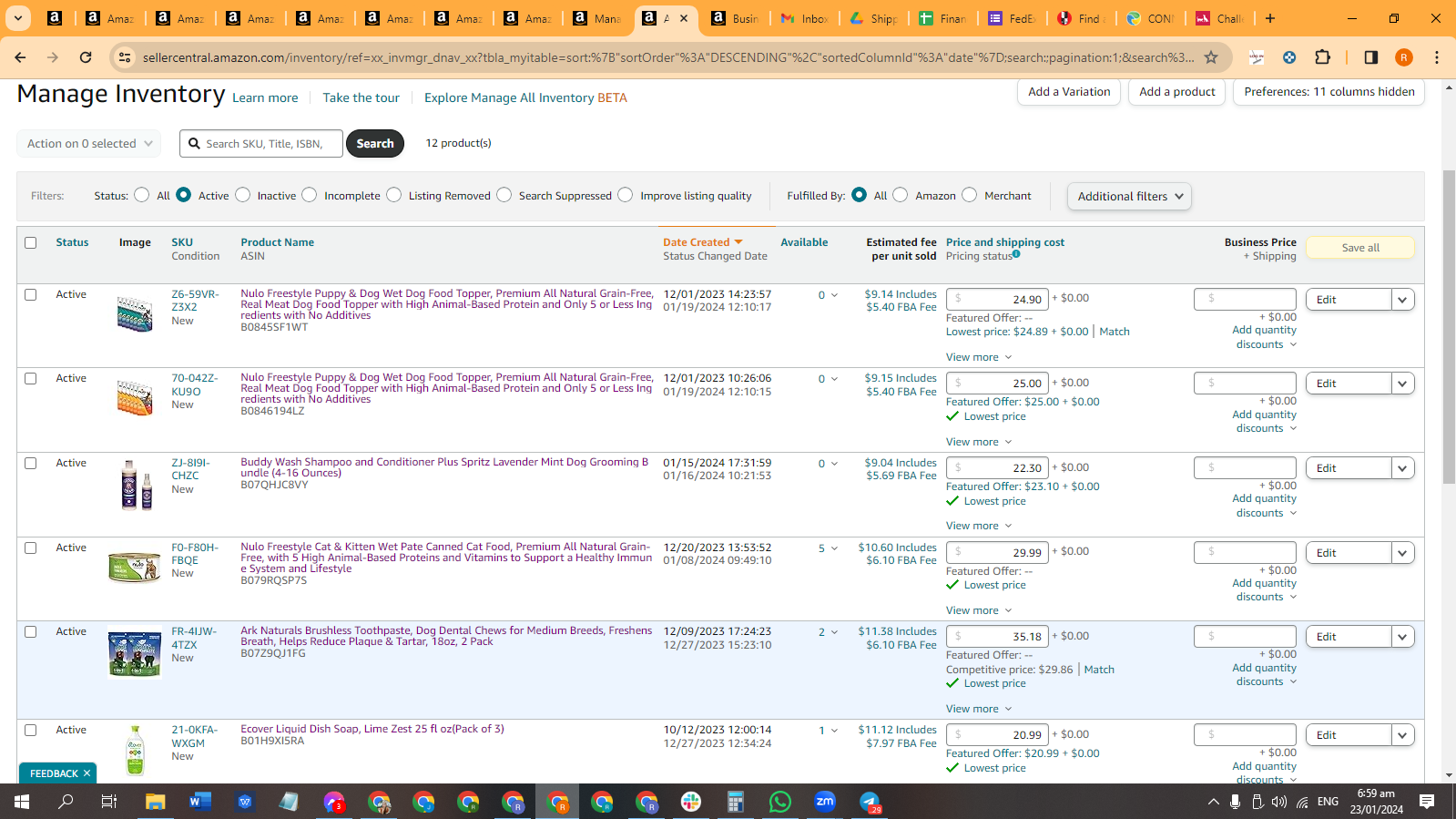
Task: Reload the Seller Central page
Action: click(x=86, y=57)
